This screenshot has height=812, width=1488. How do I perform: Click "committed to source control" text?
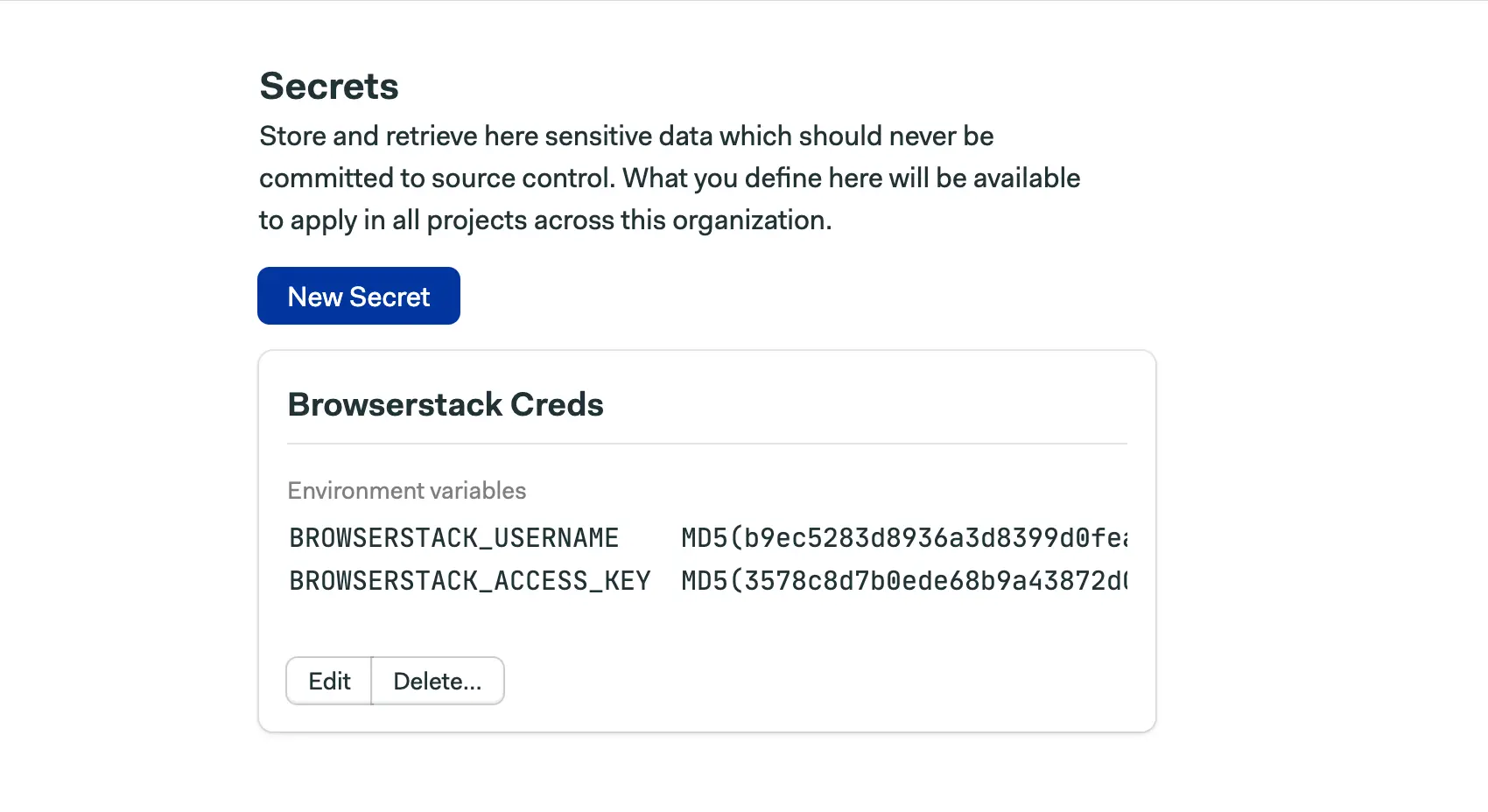tap(436, 178)
